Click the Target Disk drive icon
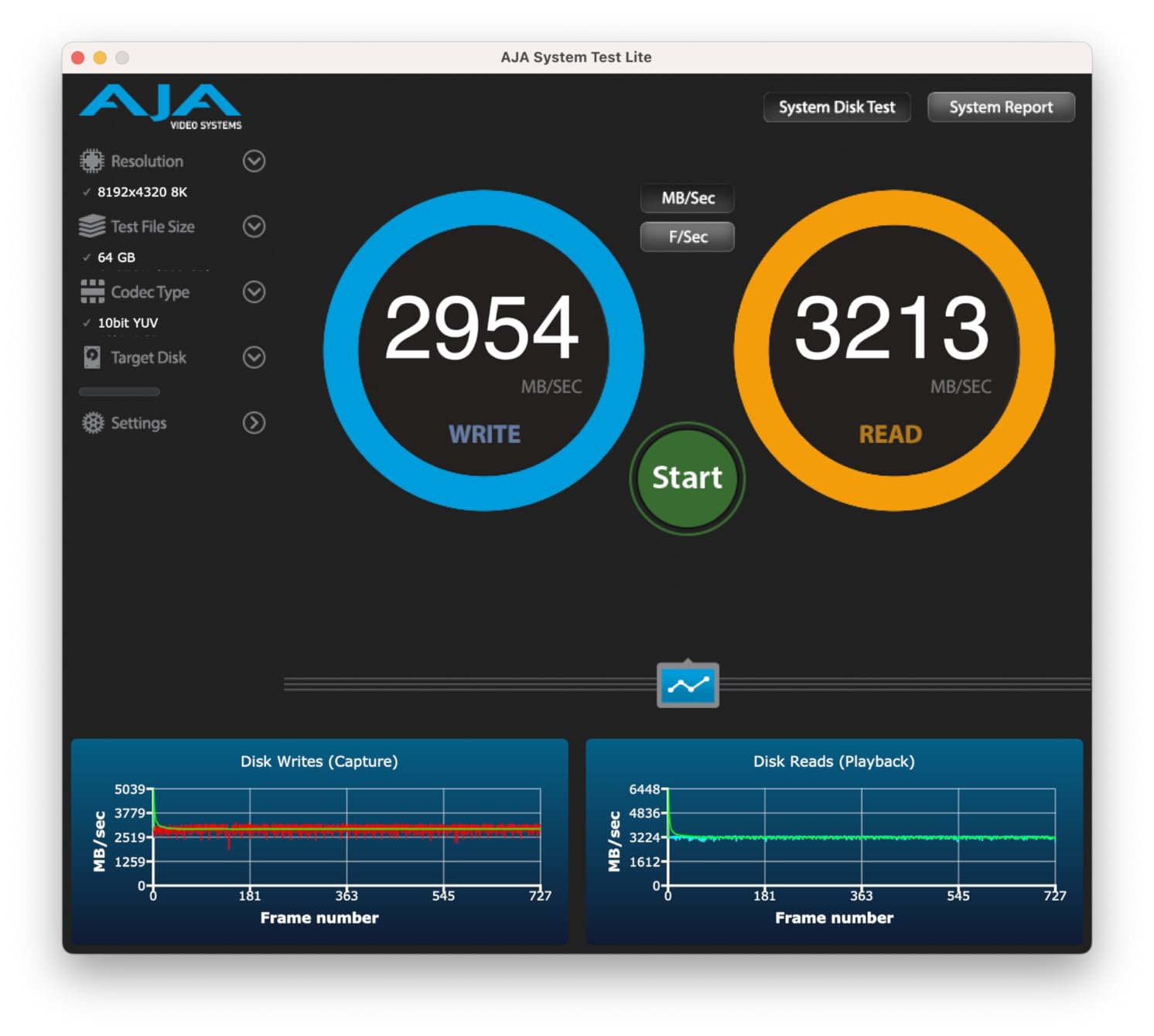This screenshot has width=1154, height=1036. [92, 357]
